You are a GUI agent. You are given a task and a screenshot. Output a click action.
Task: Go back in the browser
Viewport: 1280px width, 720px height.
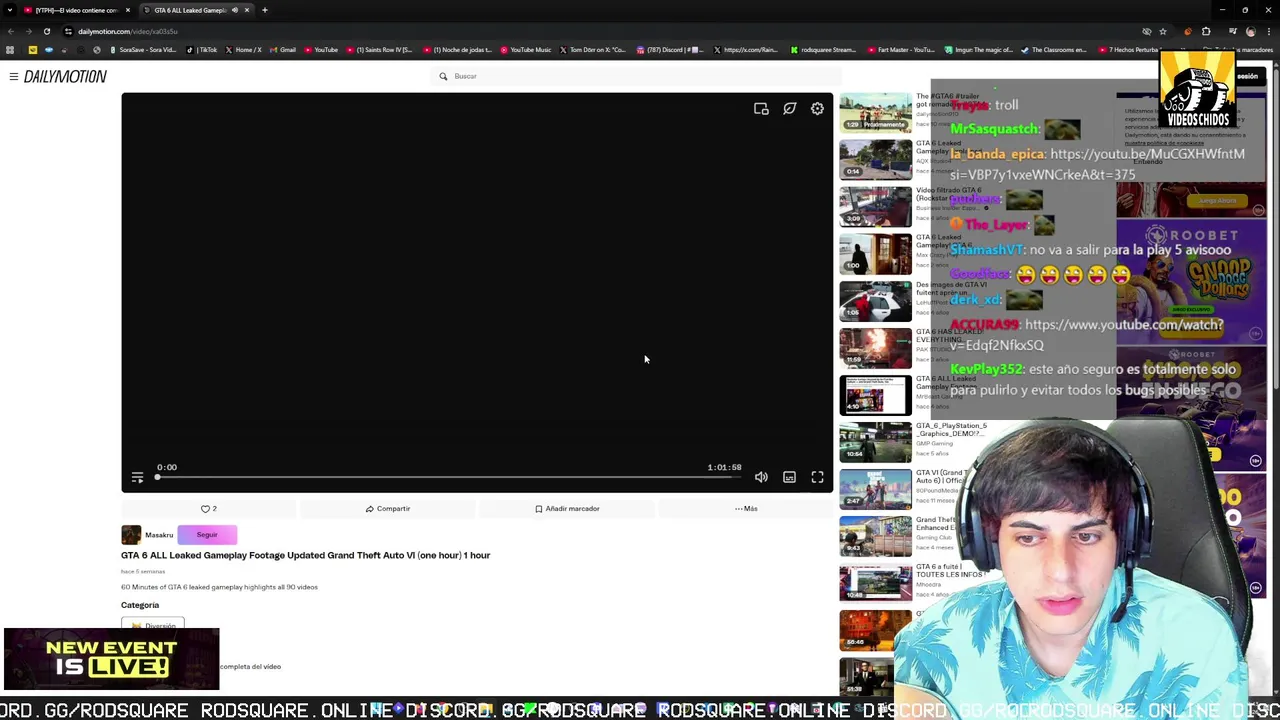pos(10,31)
